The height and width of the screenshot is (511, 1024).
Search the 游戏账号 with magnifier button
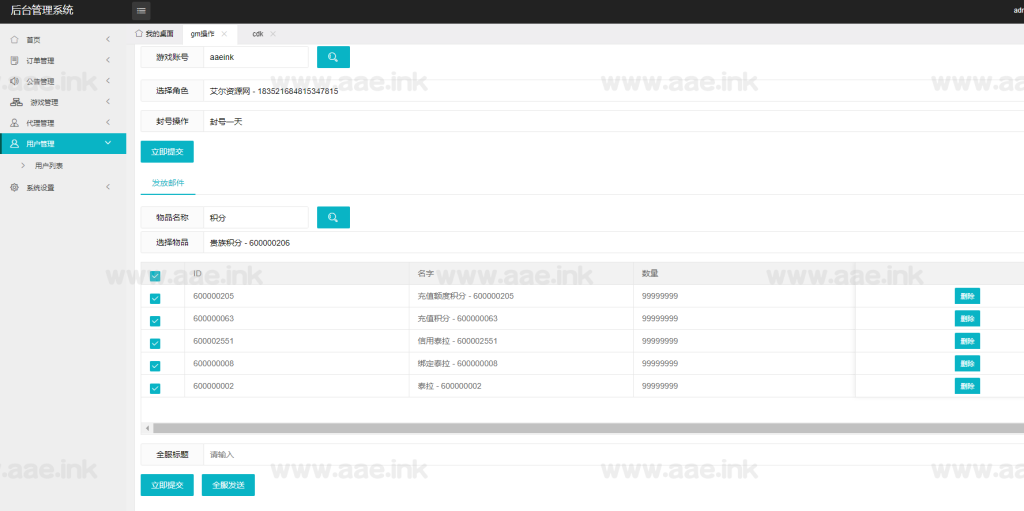coord(333,57)
